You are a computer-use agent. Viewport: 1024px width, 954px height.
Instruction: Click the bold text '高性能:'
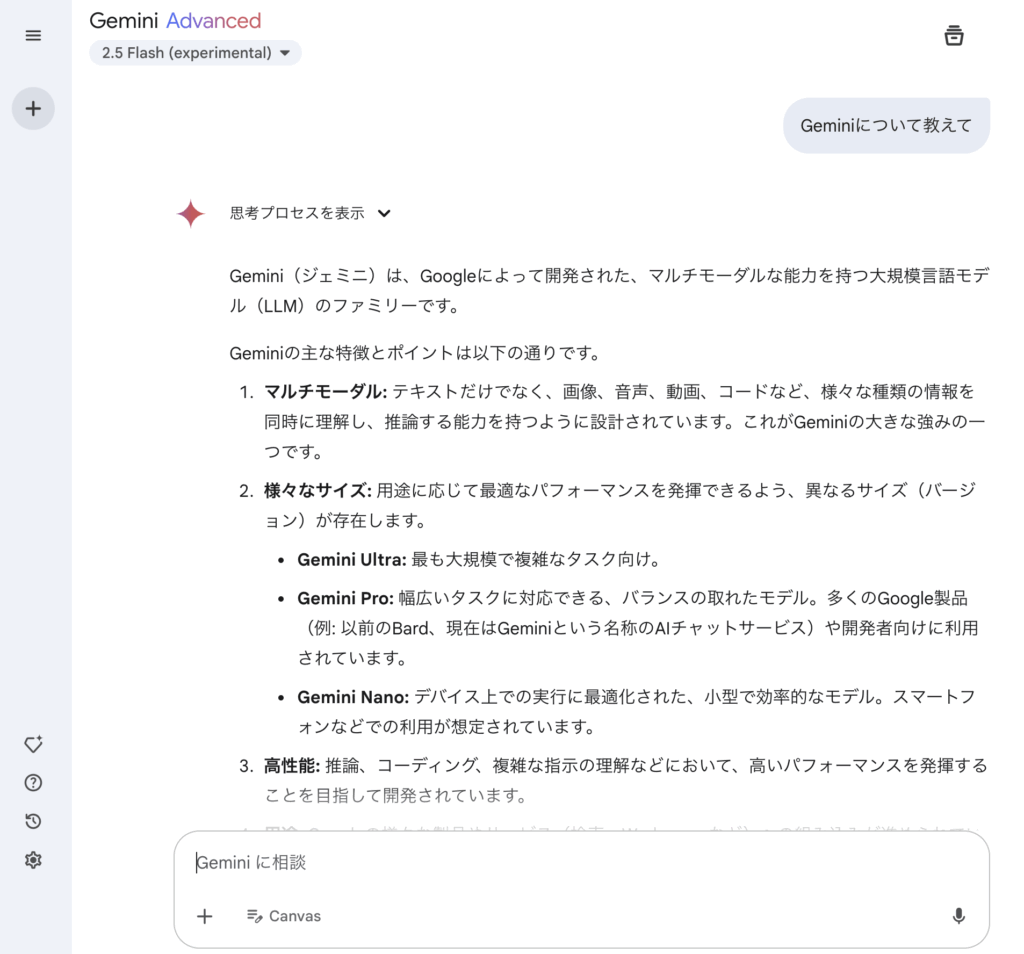(292, 765)
